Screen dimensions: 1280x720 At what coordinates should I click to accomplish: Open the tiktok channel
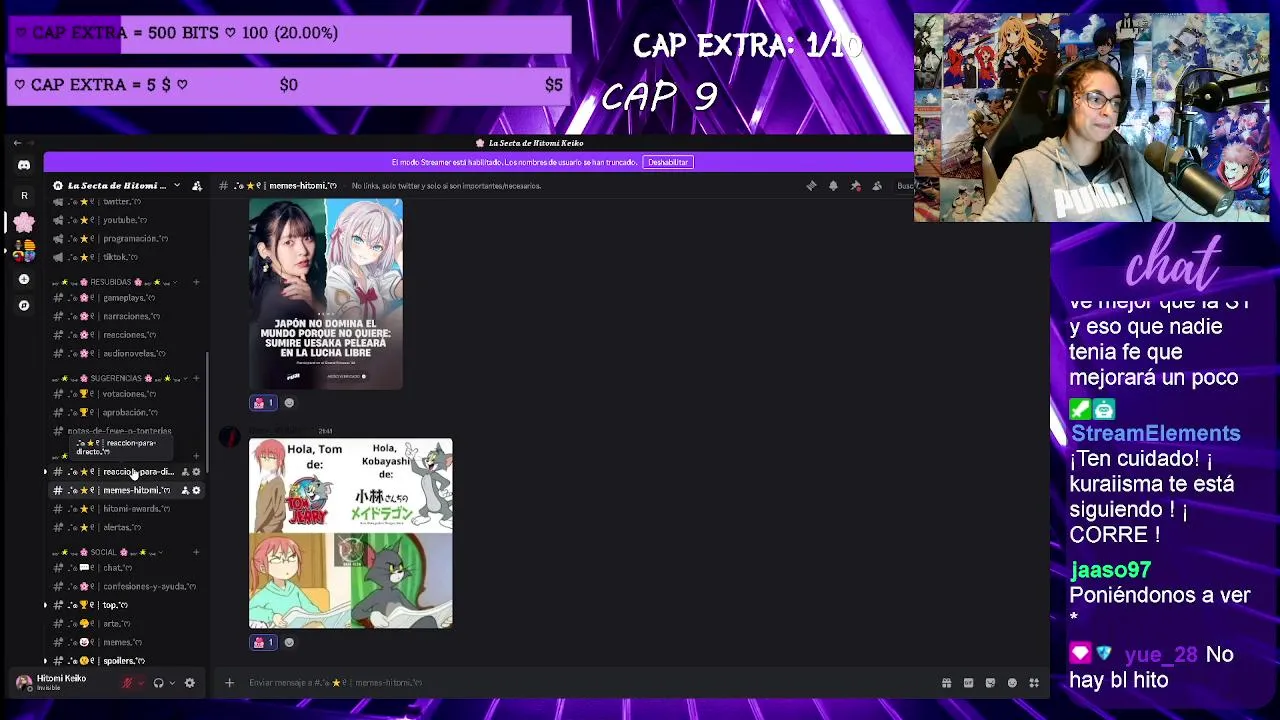[127, 257]
